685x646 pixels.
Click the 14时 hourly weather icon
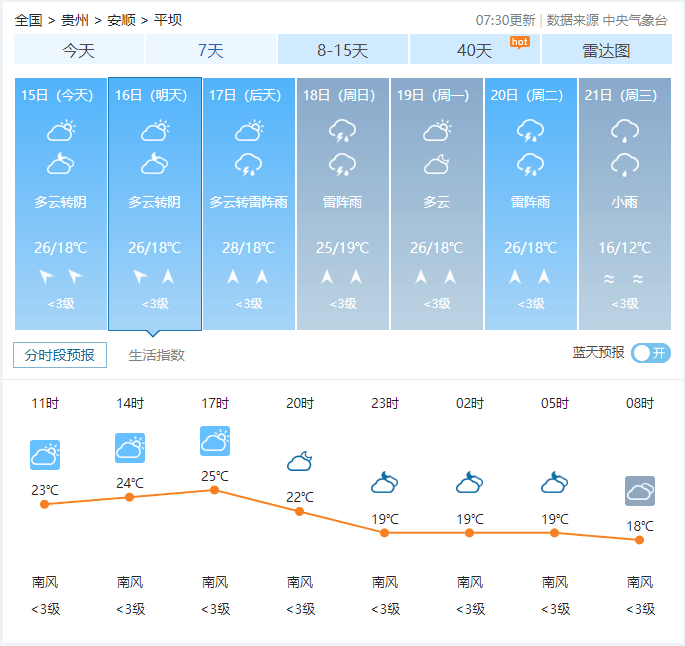click(x=130, y=448)
